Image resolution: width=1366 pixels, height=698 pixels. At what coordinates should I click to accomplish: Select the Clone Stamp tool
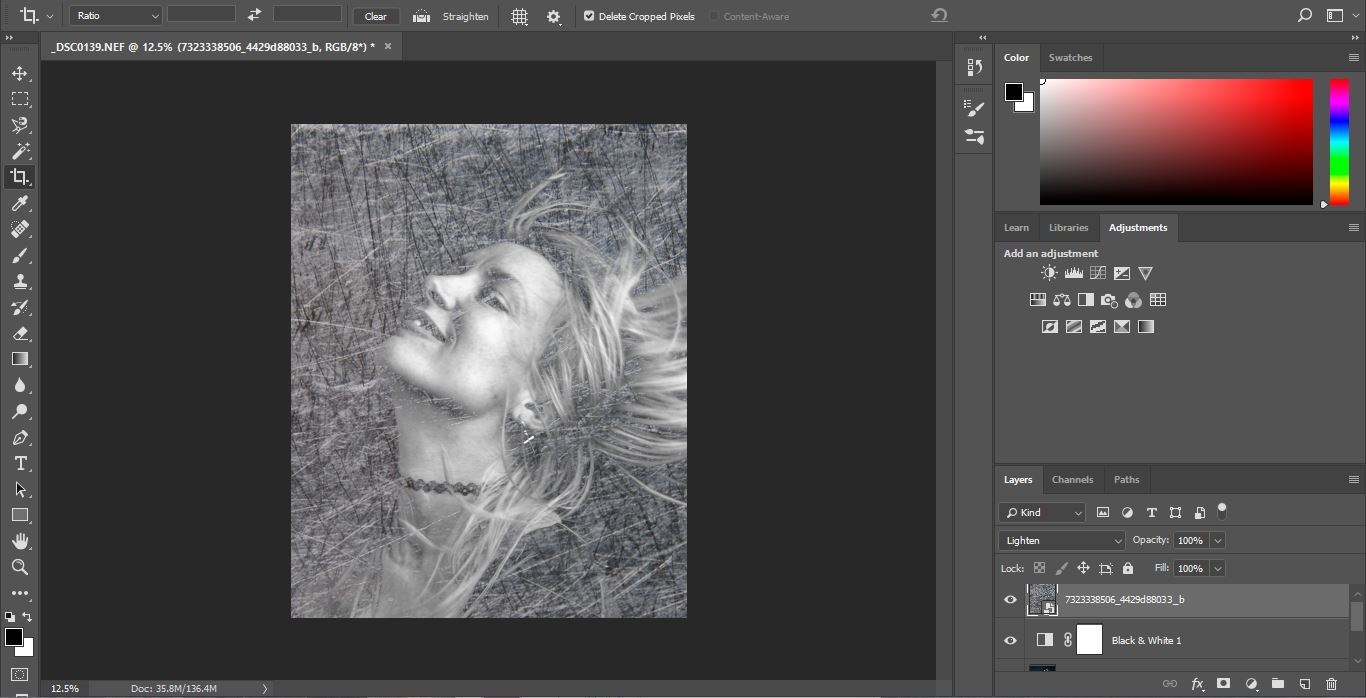19,281
